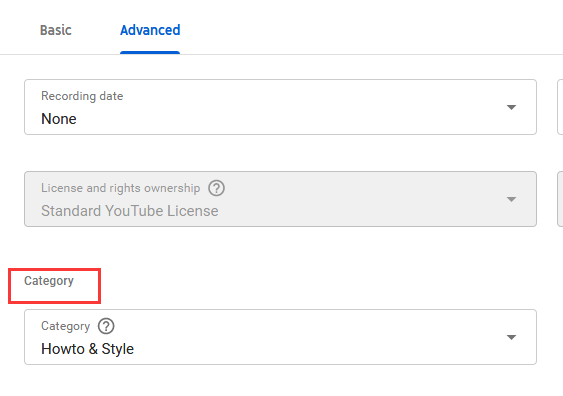
Task: Click the Recording date dropdown arrow
Action: click(x=511, y=107)
